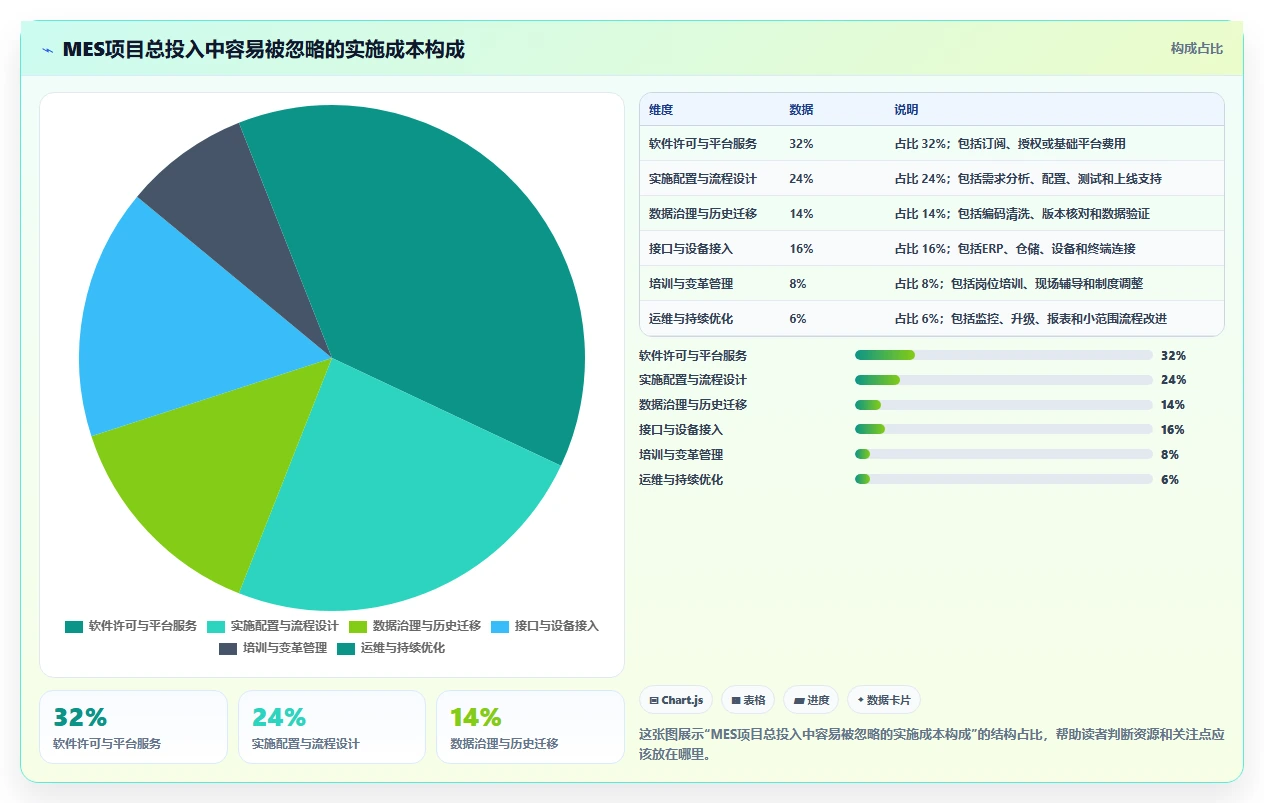
Task: Click the 8% value in the table
Action: 798,284
